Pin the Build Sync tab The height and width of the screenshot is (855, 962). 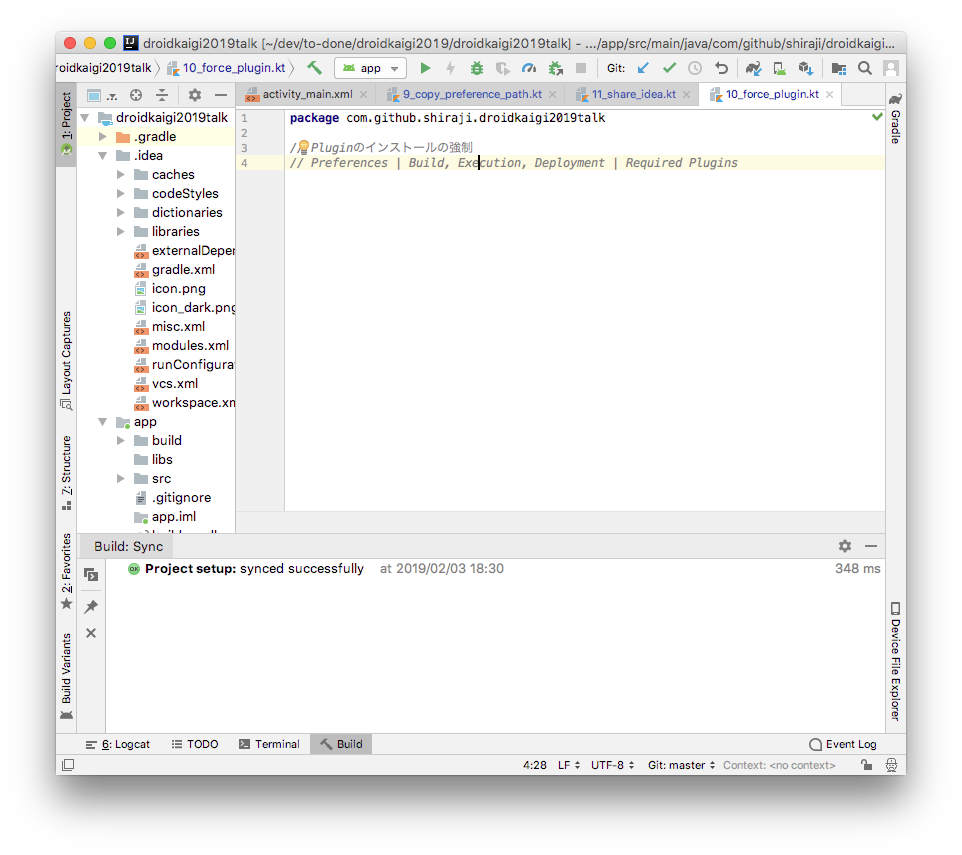[x=91, y=607]
